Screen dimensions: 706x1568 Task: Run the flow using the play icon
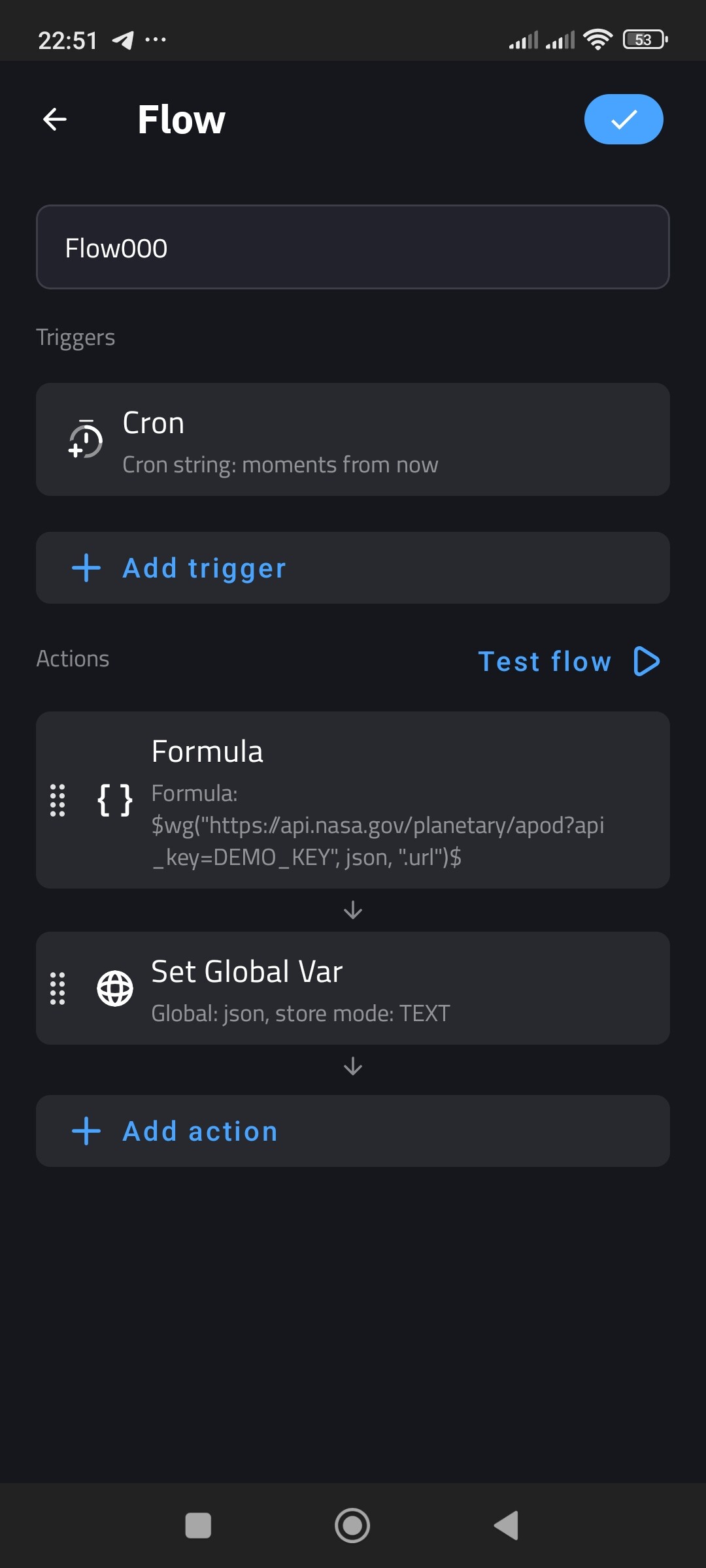coord(647,661)
